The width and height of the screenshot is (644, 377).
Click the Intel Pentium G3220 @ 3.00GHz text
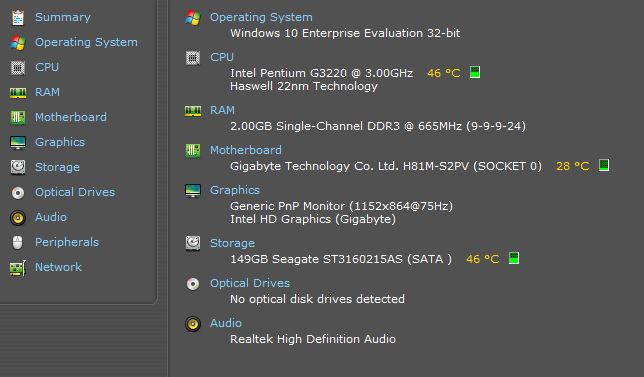pos(322,73)
